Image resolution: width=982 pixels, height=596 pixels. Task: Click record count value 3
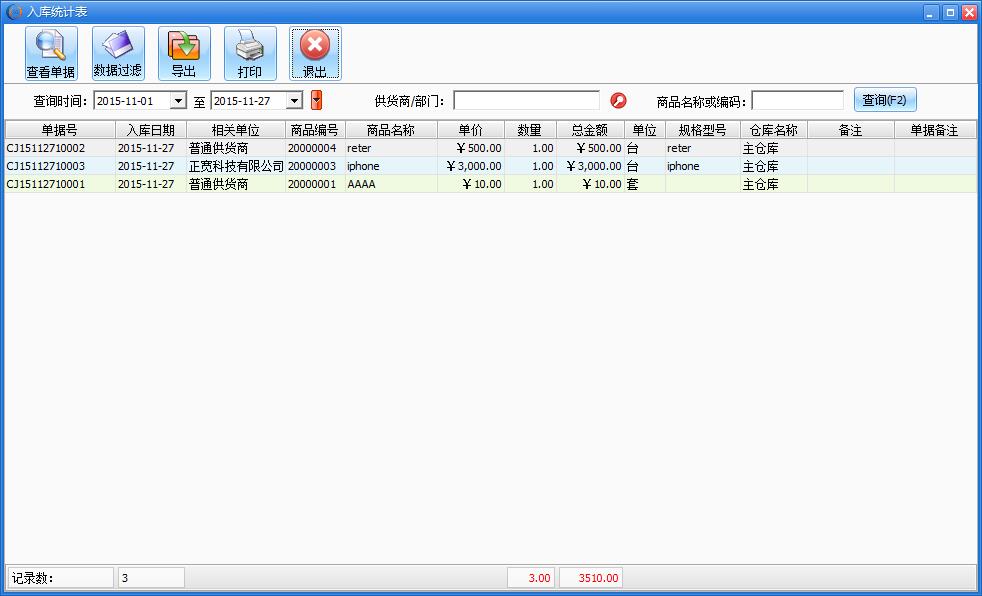click(151, 578)
